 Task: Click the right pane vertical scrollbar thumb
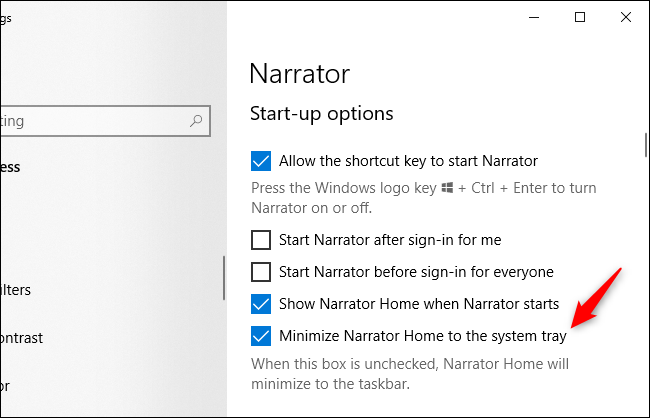pos(646,145)
